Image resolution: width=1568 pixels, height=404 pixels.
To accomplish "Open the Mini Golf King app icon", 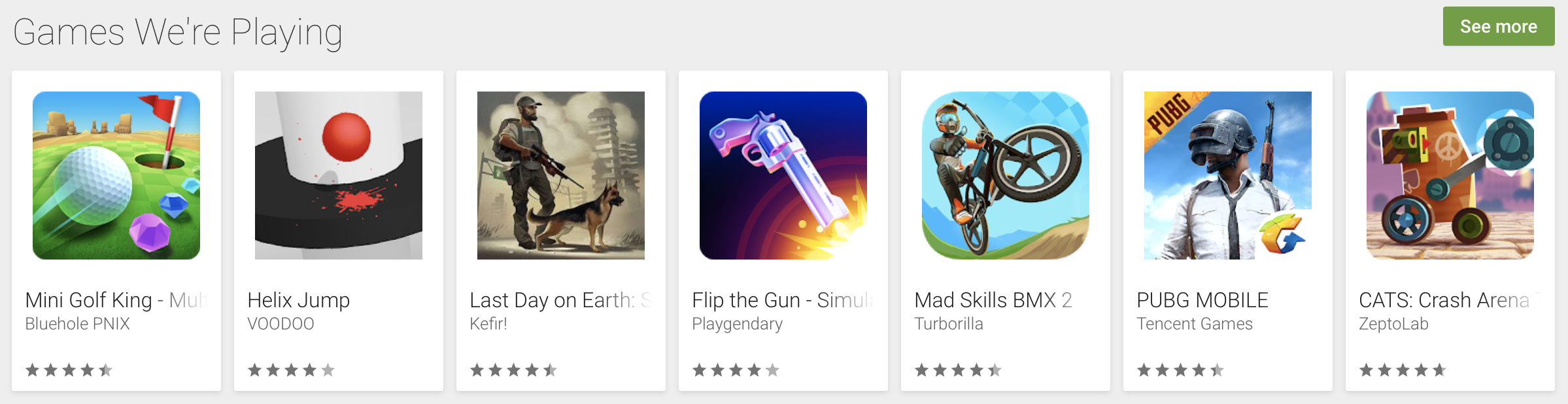I will click(x=116, y=175).
